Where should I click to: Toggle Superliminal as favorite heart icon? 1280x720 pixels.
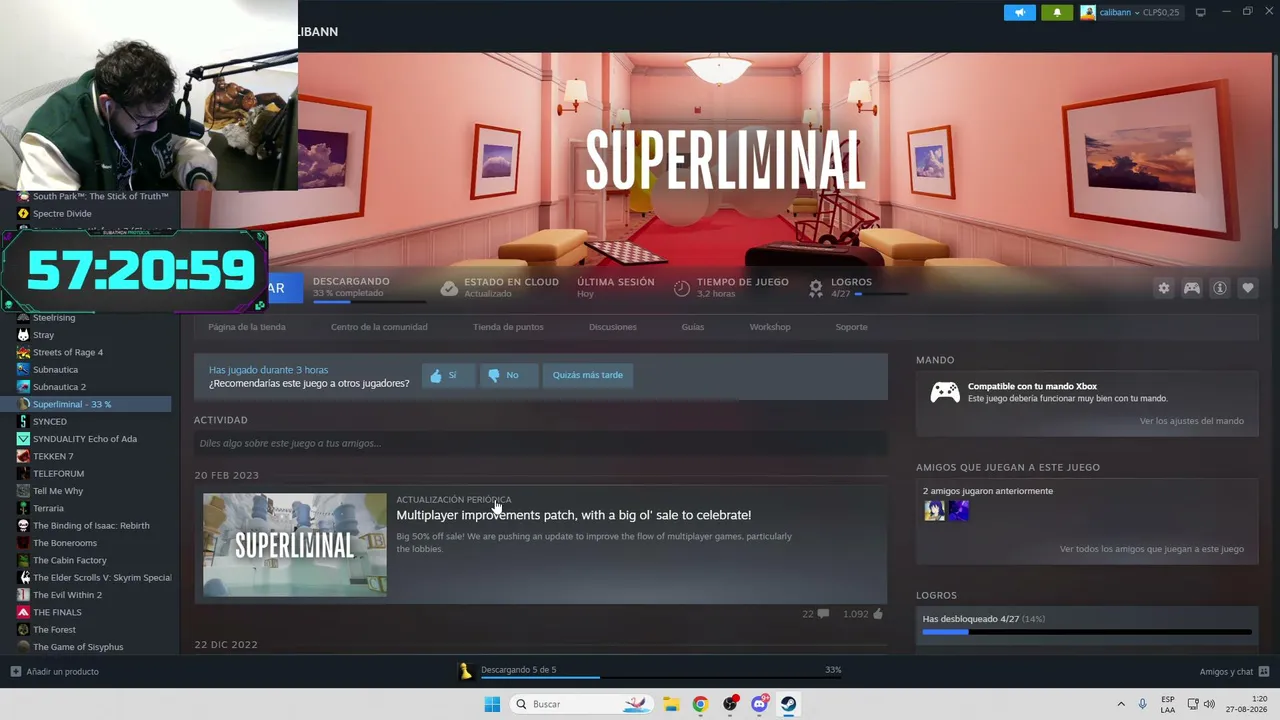click(1248, 288)
